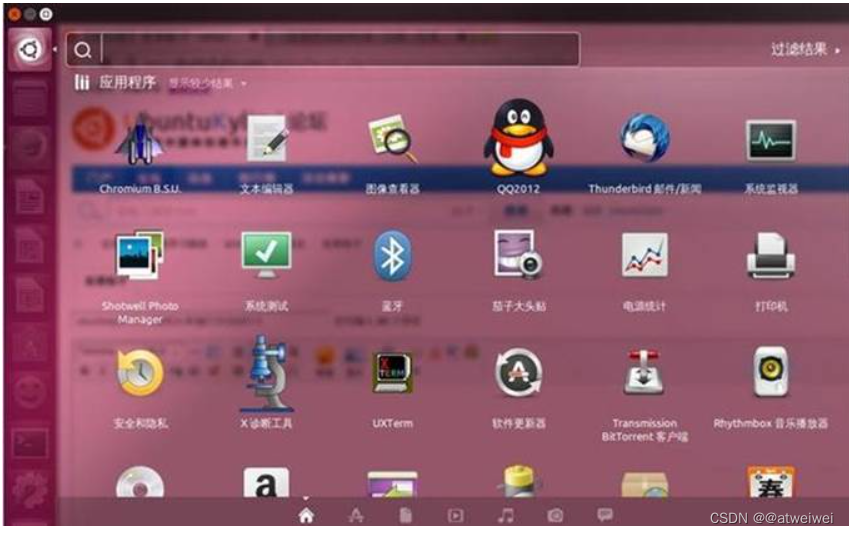The height and width of the screenshot is (534, 849).
Task: Collapse results with 显示较少结果
Action: pyautogui.click(x=207, y=83)
